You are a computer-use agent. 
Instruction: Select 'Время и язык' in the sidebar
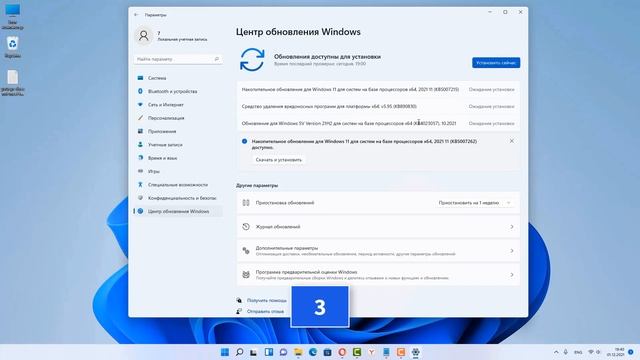178,158
